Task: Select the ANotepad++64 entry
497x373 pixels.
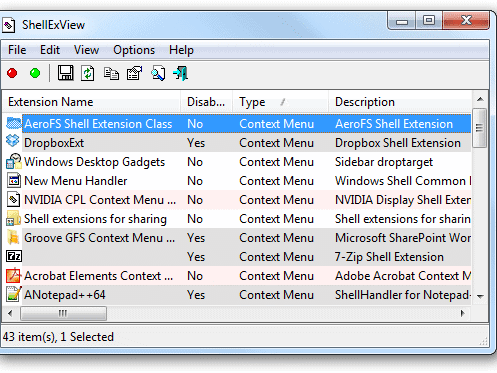Action: (x=65, y=295)
